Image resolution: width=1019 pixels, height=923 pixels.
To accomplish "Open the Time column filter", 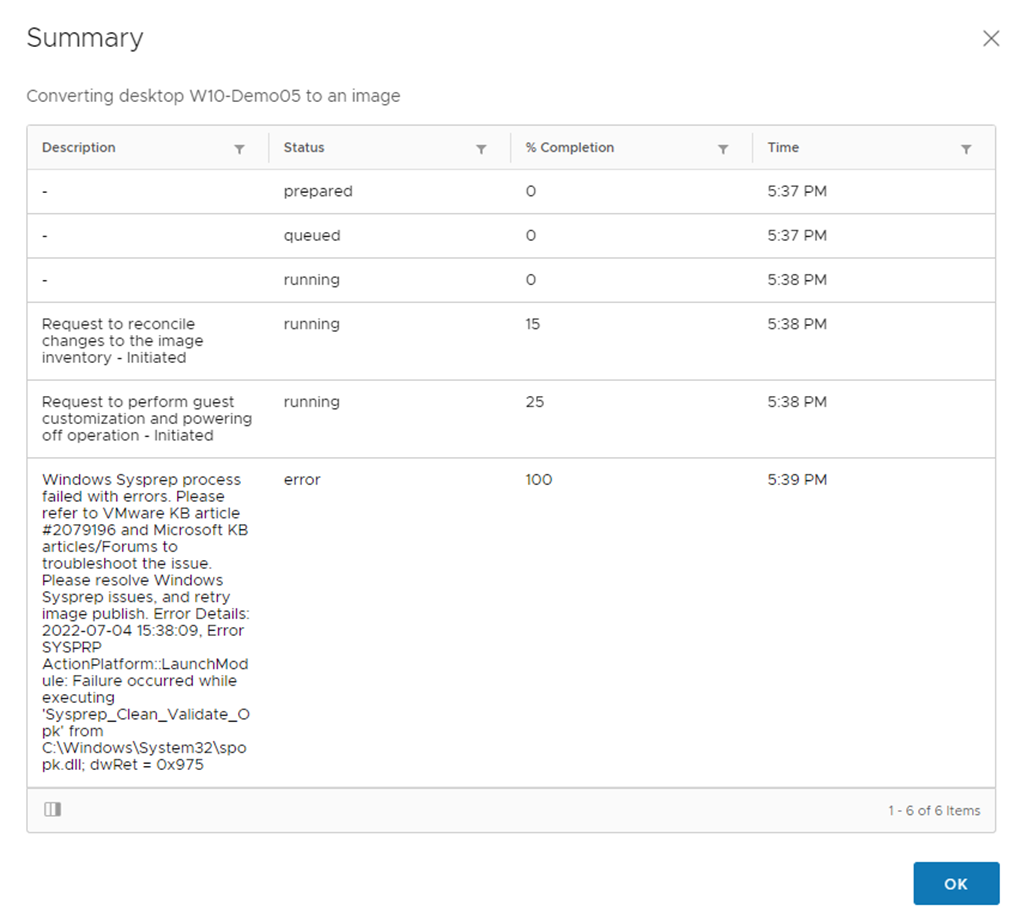I will (966, 149).
